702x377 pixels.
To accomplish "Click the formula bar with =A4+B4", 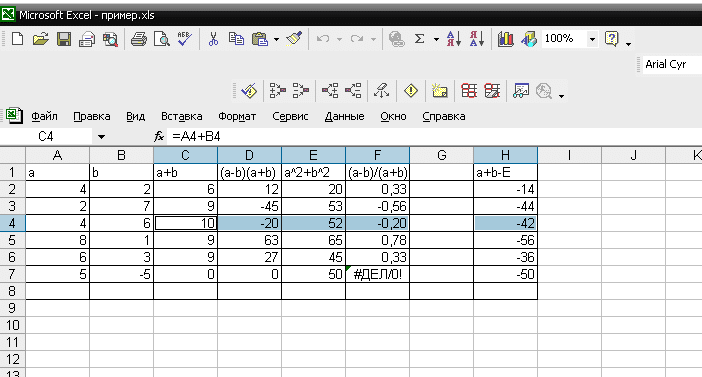I will click(433, 137).
